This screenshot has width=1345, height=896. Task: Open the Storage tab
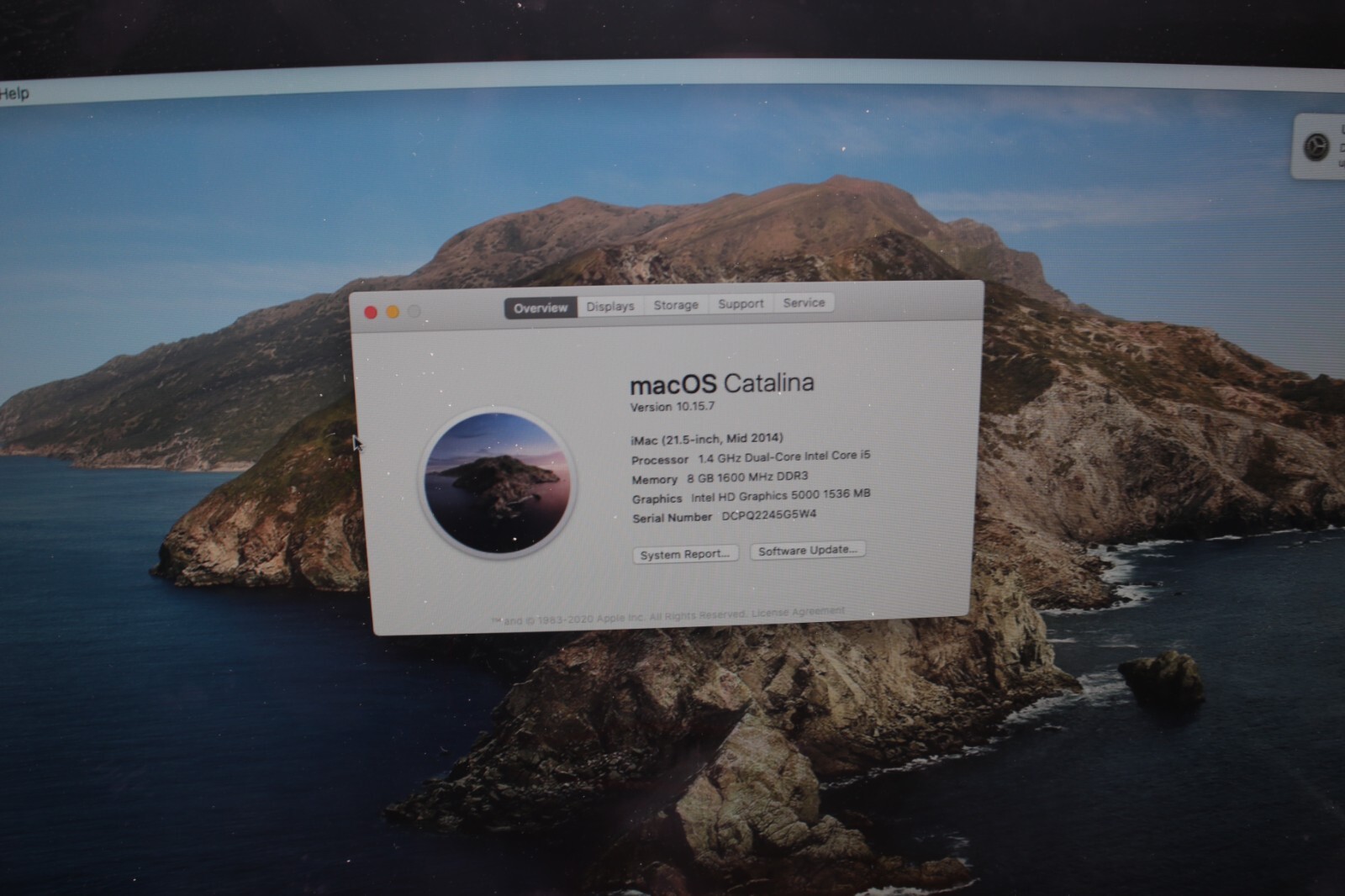[676, 305]
